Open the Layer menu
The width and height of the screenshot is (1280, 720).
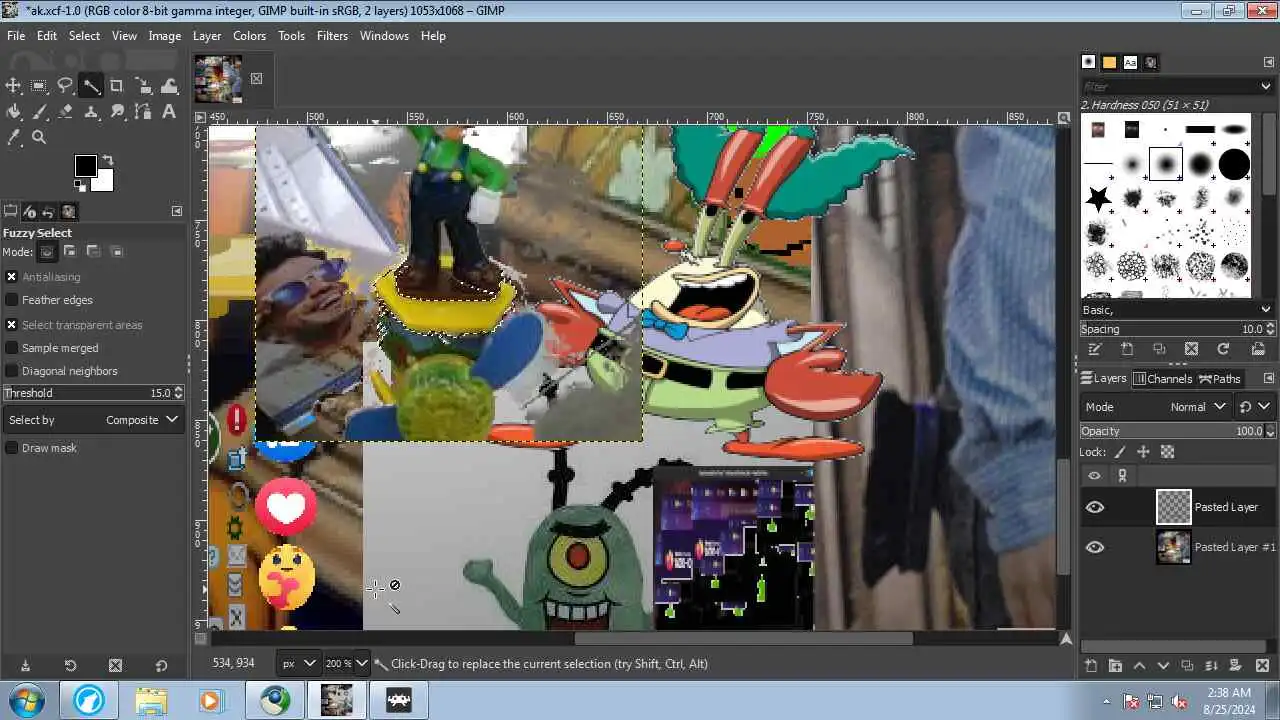click(207, 35)
